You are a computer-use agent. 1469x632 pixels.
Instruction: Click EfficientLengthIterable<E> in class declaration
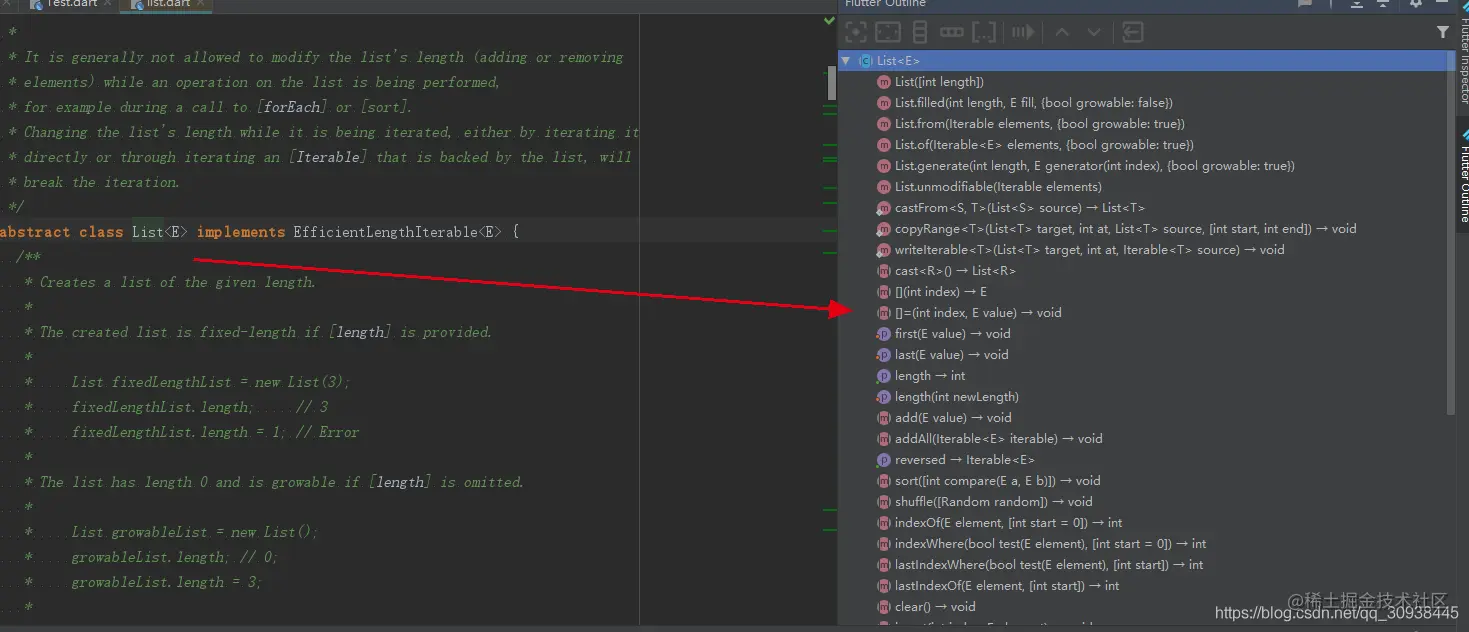click(x=397, y=232)
